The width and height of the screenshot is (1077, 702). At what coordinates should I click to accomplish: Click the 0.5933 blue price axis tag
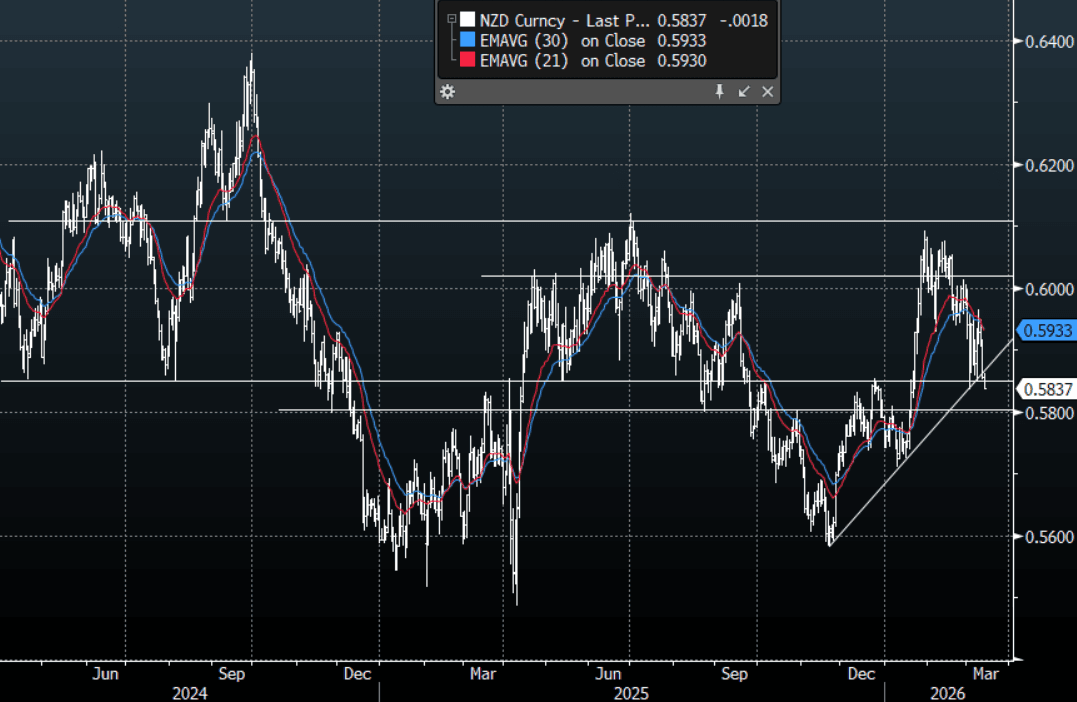pos(1046,329)
